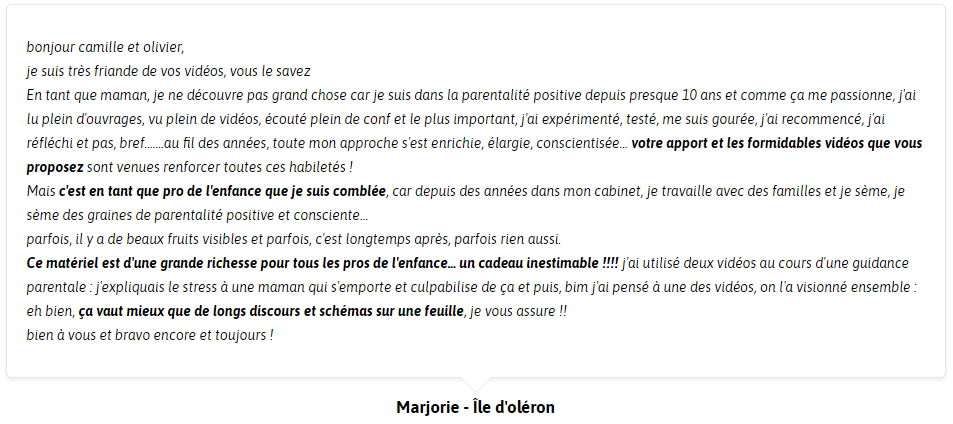This screenshot has width=953, height=424.
Task: Click the line 'je suis très friande de vos vidéos'
Action: point(123,71)
